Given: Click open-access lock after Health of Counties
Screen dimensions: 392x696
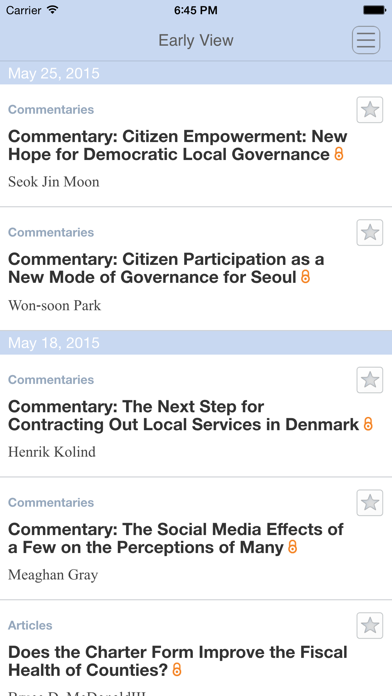Looking at the screenshot, I should coord(177,670).
